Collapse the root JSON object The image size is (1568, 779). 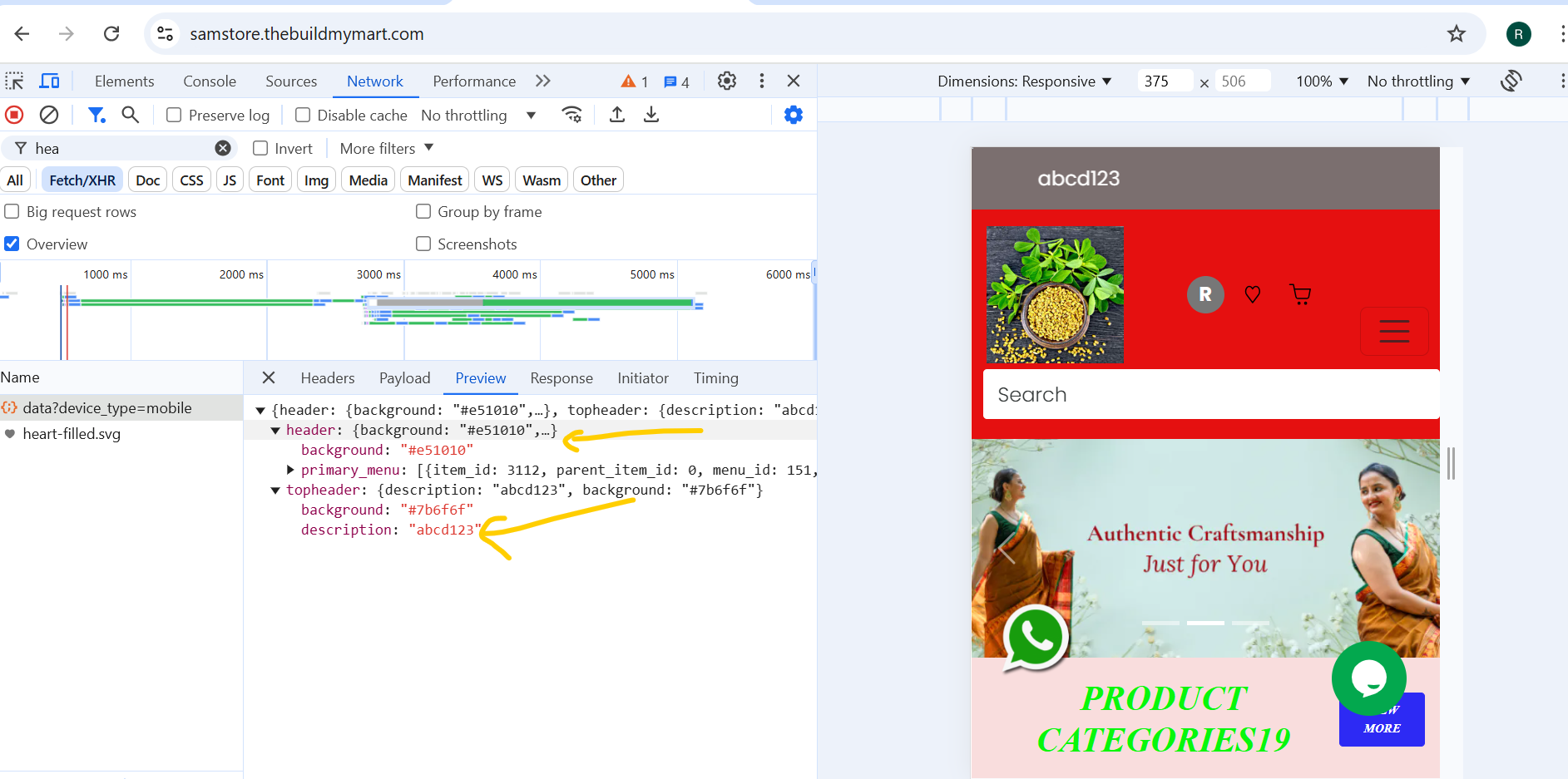(x=260, y=410)
